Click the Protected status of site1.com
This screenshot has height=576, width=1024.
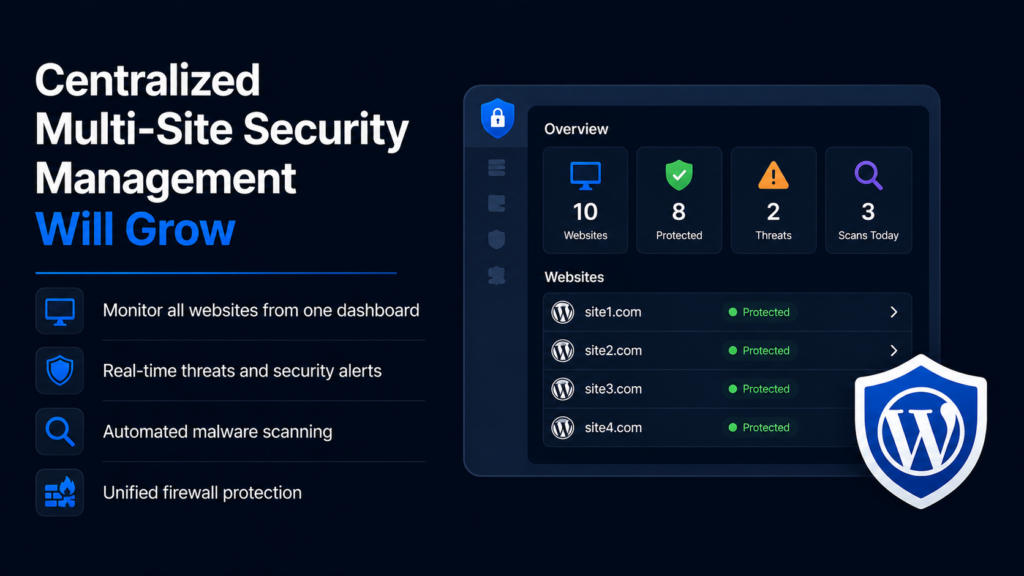759,312
